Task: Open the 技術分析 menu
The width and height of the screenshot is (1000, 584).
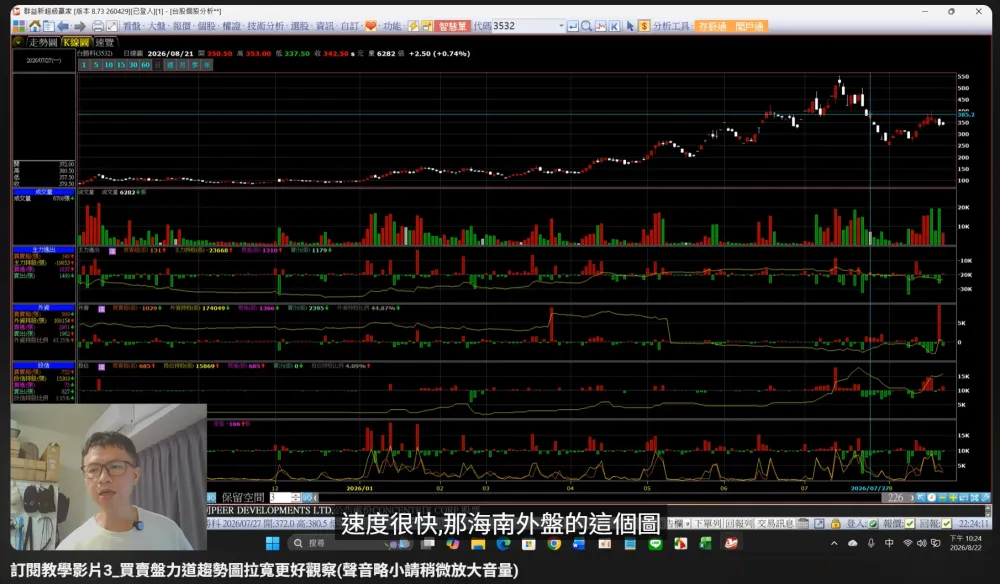Action: pyautogui.click(x=265, y=26)
